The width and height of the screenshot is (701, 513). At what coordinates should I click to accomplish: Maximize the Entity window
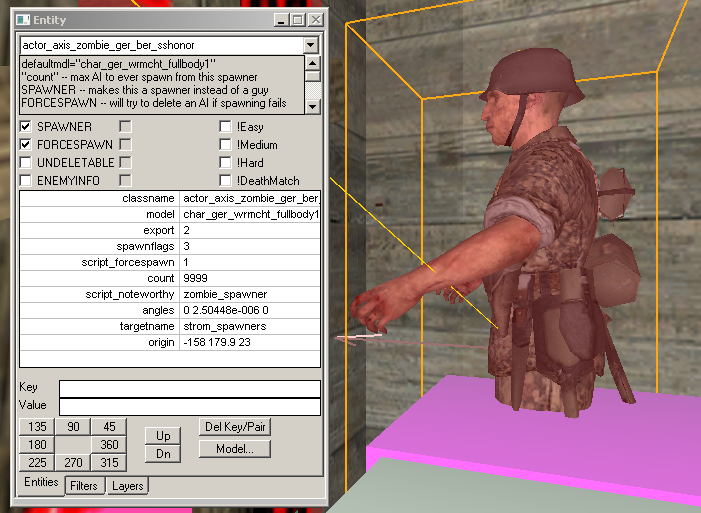click(298, 20)
